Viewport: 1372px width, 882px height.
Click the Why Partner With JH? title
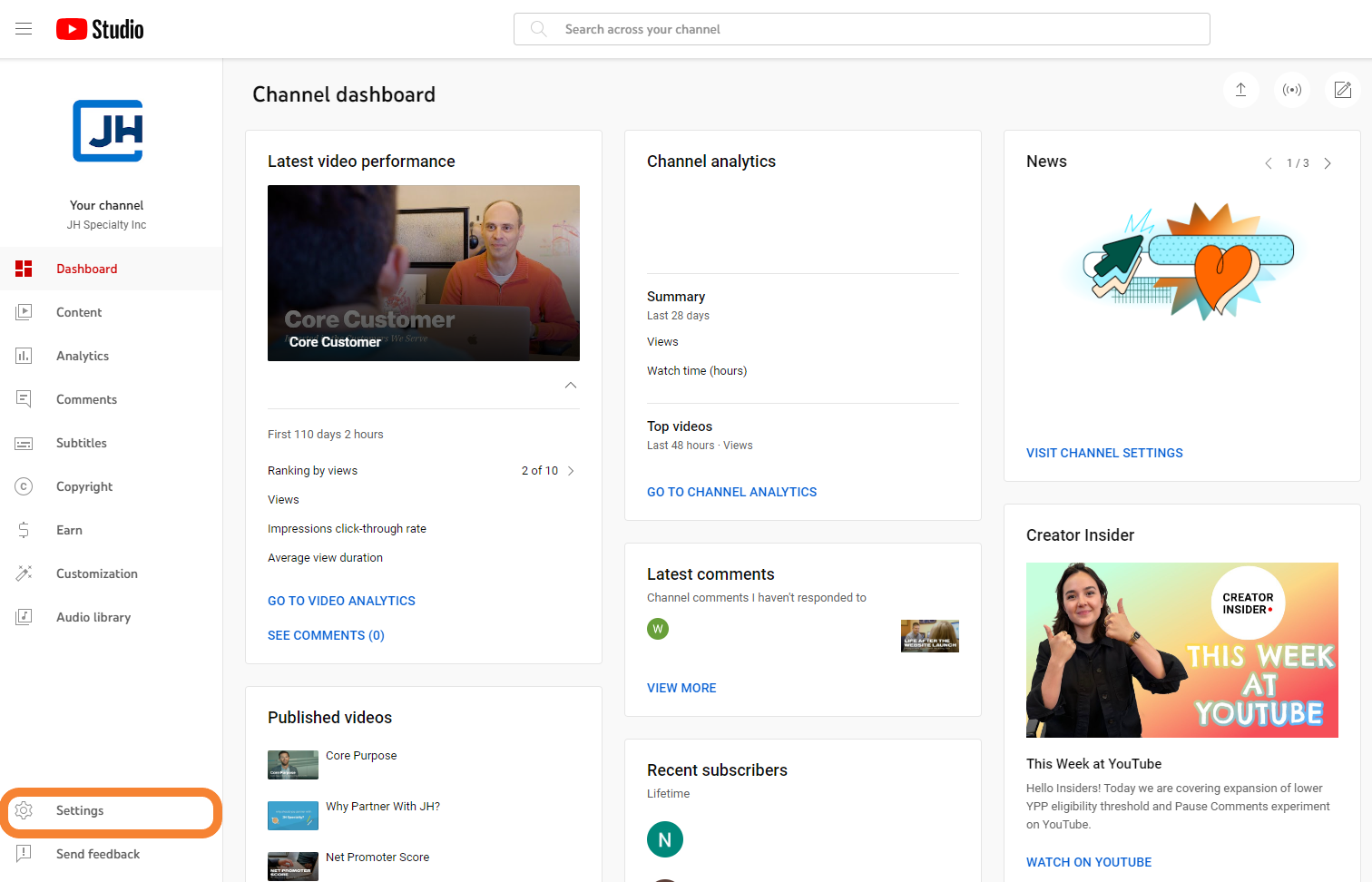383,807
